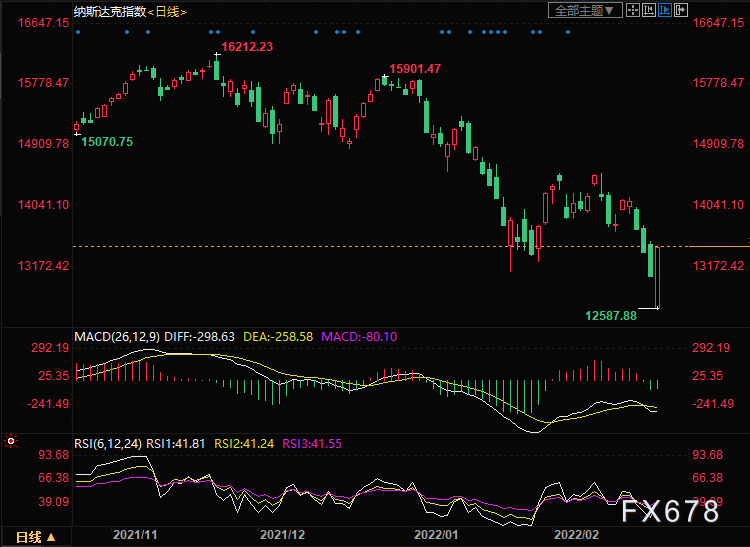Click the MACD(26,12,9) indicator title

pos(117,337)
